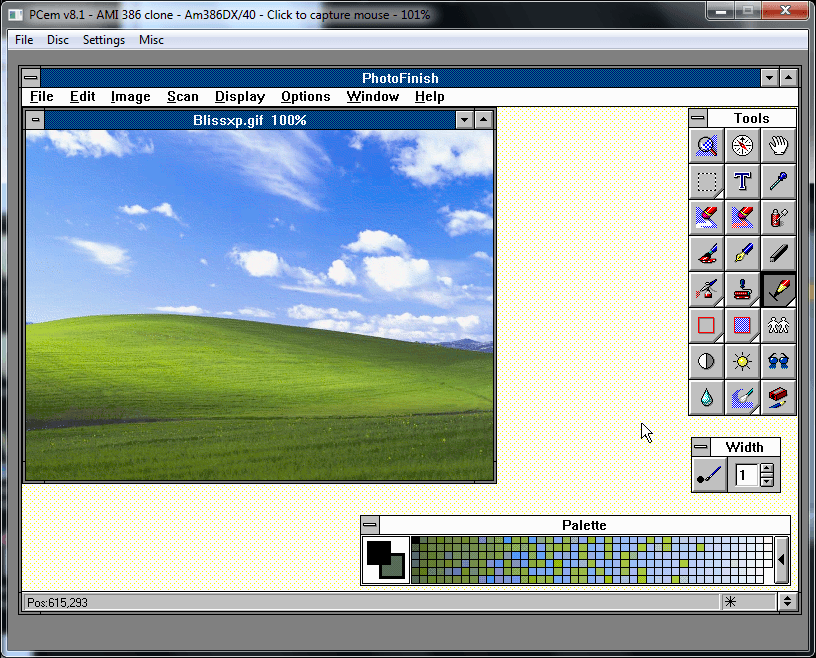The height and width of the screenshot is (658, 816).
Task: Select the filled blue rectangle shape tool
Action: point(742,325)
